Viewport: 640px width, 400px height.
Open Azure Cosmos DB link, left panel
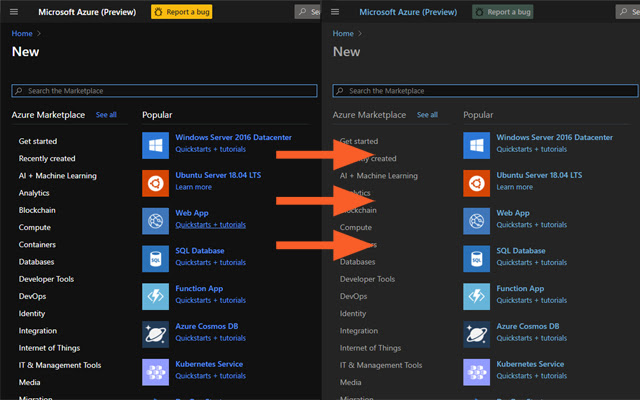207,326
